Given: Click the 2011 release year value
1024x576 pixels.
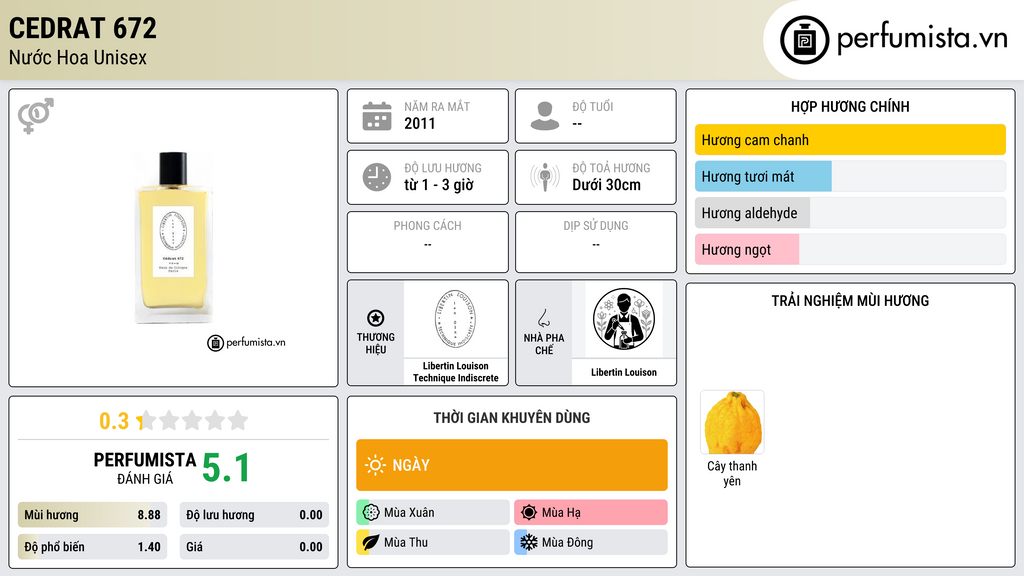Looking at the screenshot, I should [x=419, y=123].
